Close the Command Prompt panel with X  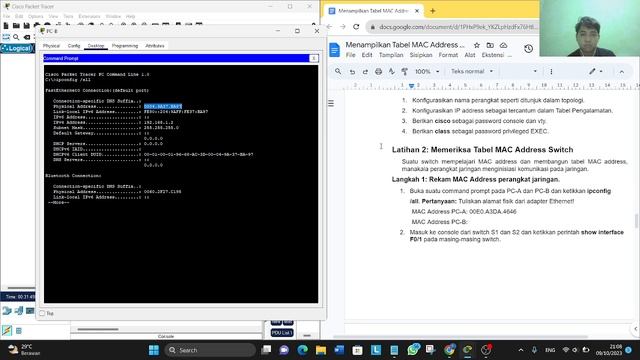313,58
